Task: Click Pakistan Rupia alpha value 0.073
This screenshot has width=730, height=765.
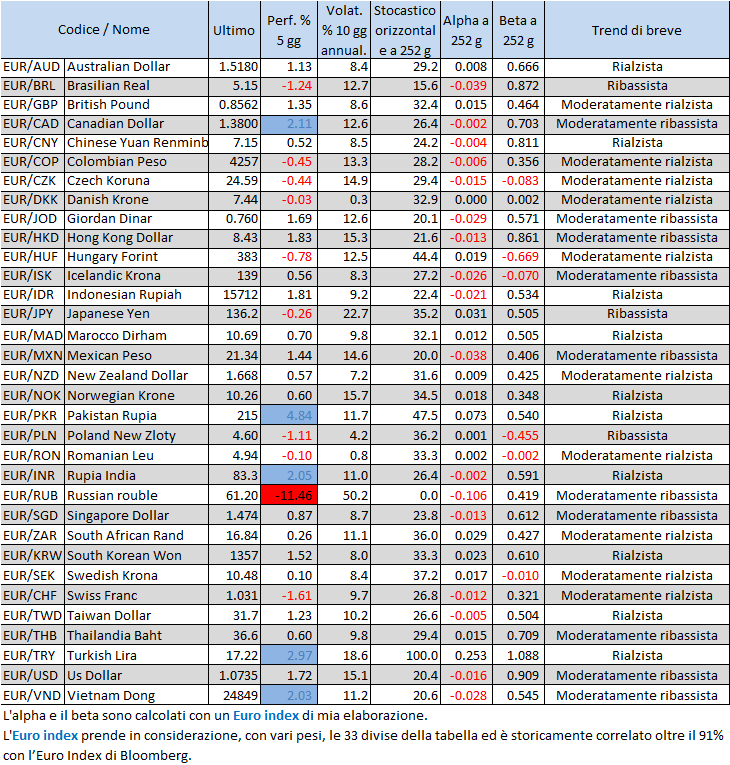Action: pyautogui.click(x=466, y=416)
